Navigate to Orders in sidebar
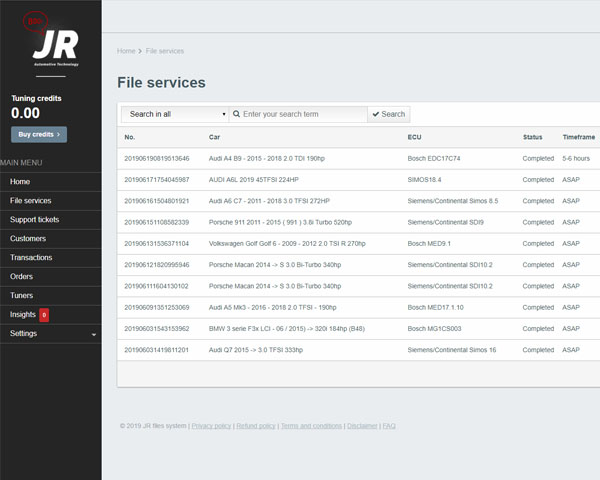 (x=21, y=276)
